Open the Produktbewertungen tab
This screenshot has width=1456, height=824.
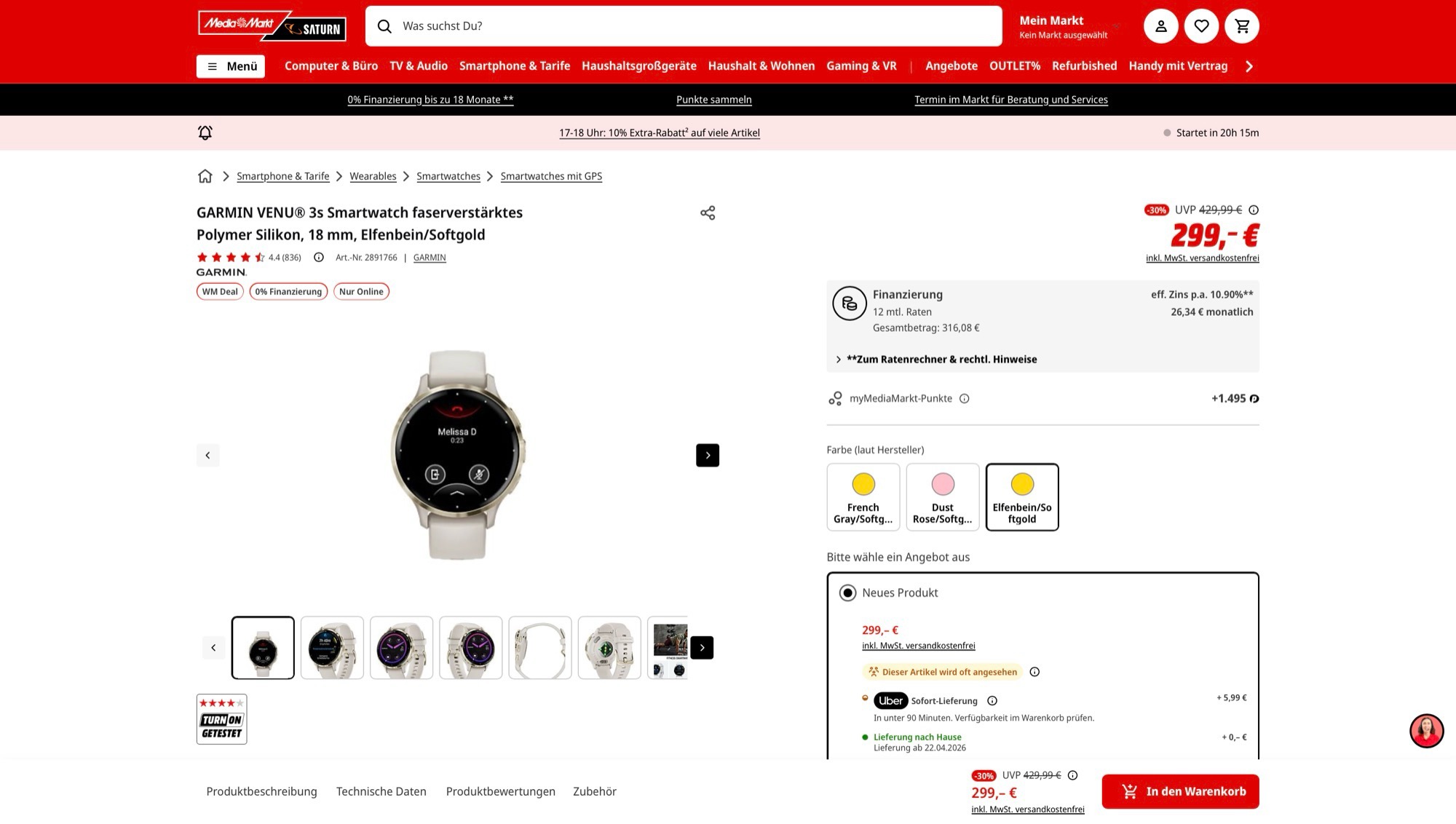pyautogui.click(x=500, y=791)
